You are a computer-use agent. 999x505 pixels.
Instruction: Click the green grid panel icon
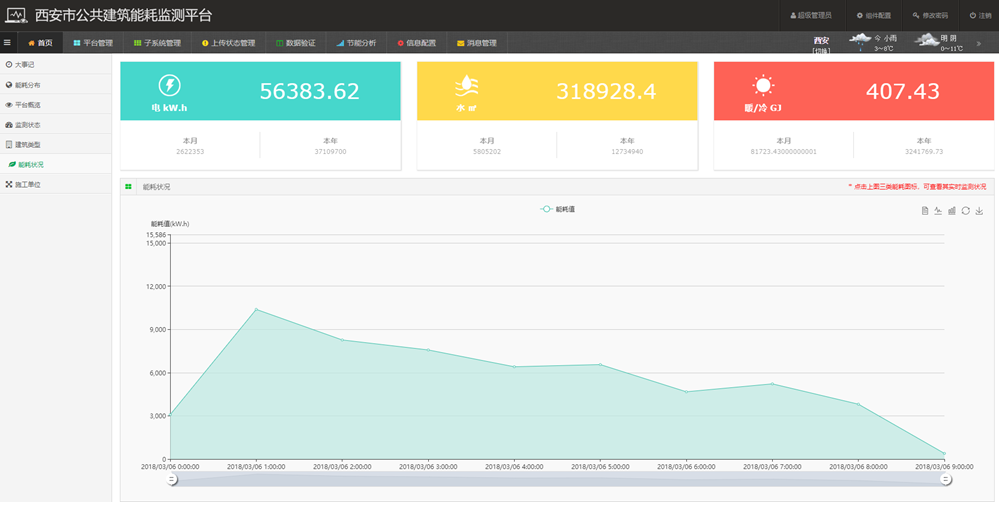coord(129,187)
